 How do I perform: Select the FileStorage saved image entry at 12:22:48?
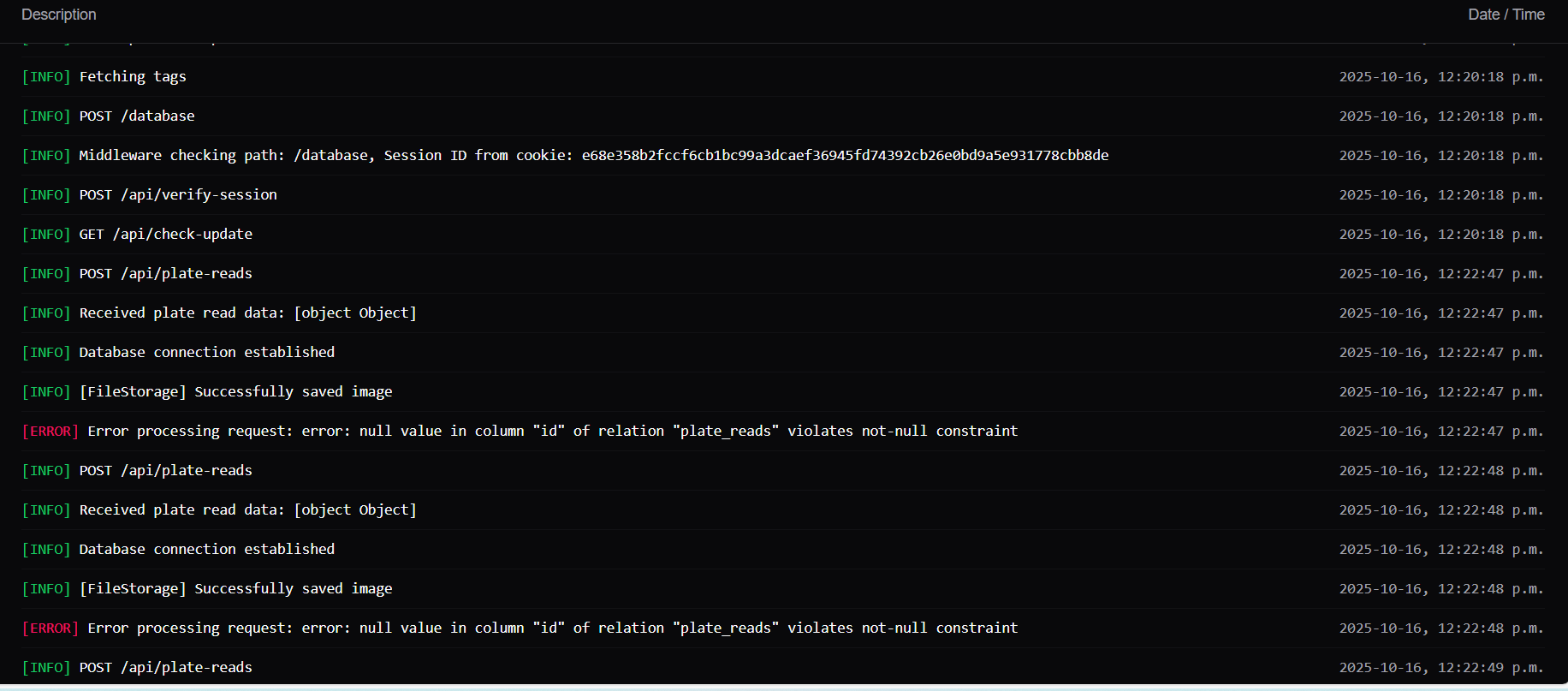235,589
